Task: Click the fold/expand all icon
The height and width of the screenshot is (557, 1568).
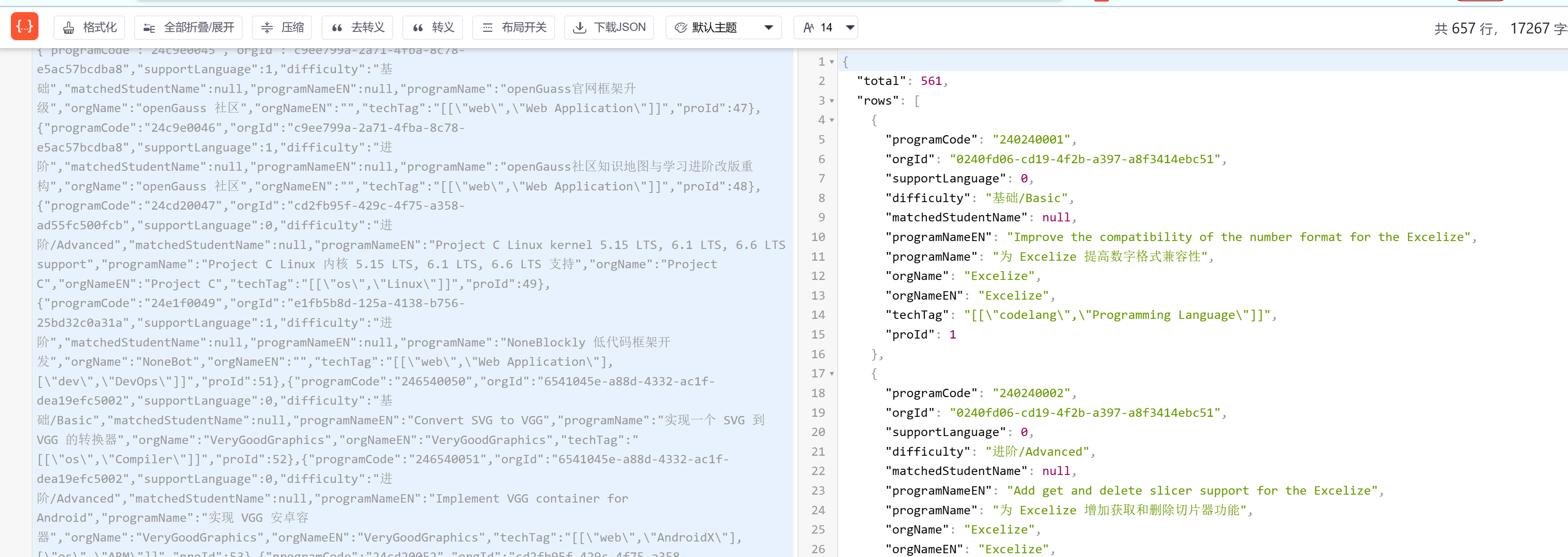Action: pyautogui.click(x=149, y=28)
